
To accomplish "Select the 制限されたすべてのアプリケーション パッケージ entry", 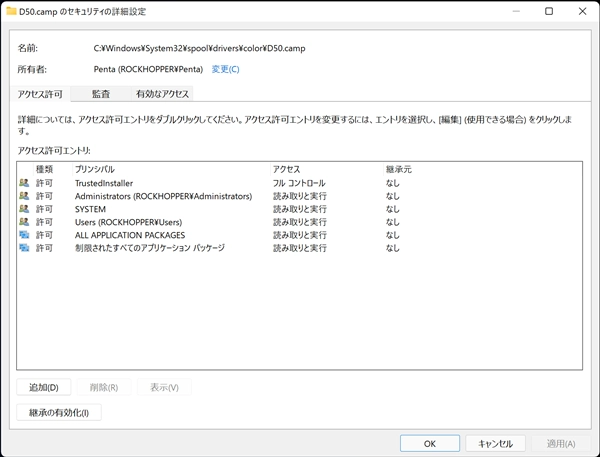I will pos(299,248).
